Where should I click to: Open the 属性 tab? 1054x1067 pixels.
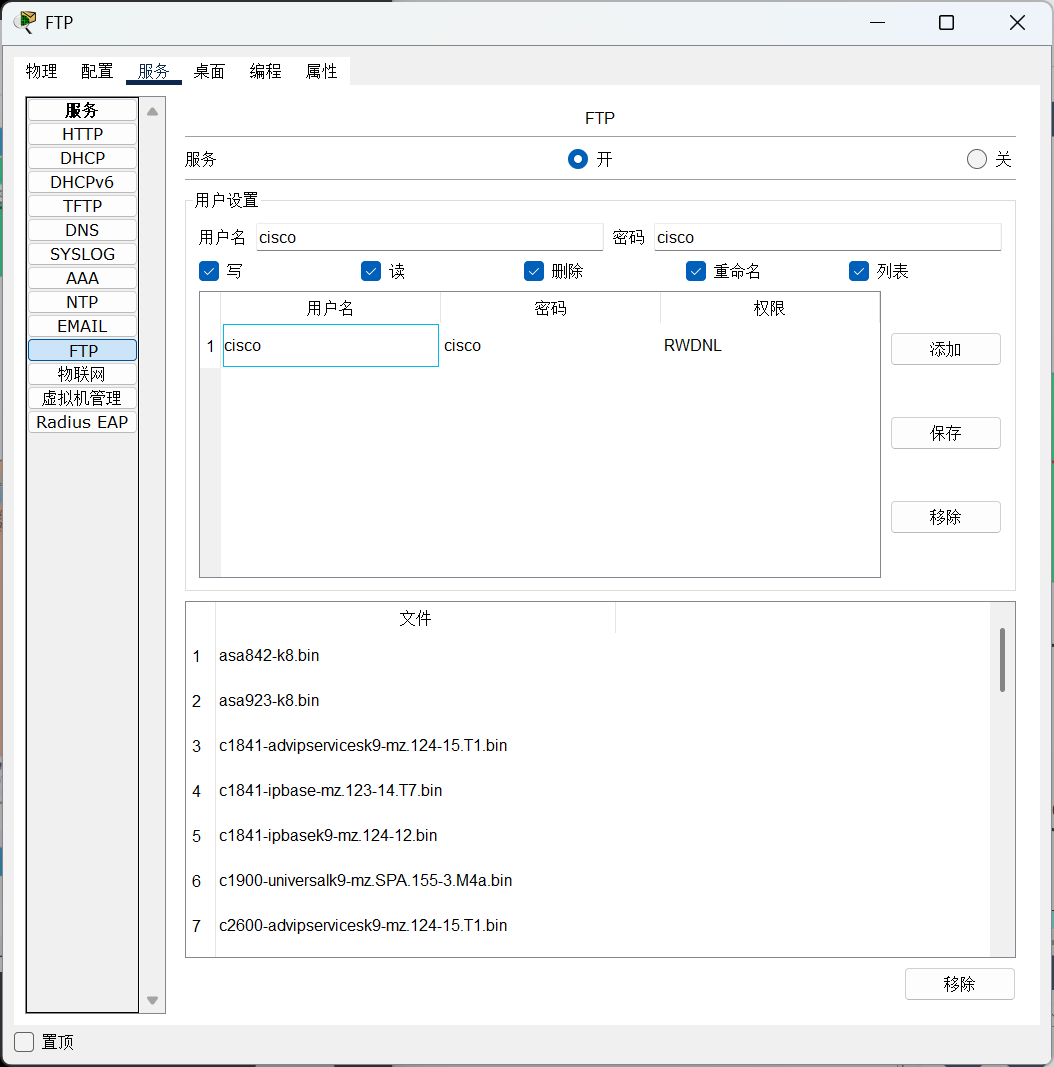point(321,71)
